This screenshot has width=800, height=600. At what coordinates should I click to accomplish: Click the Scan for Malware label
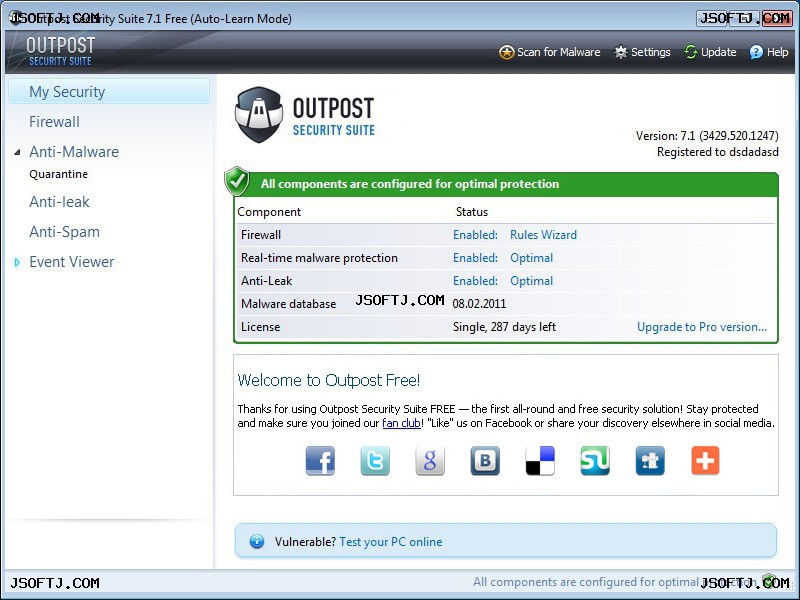coord(558,52)
